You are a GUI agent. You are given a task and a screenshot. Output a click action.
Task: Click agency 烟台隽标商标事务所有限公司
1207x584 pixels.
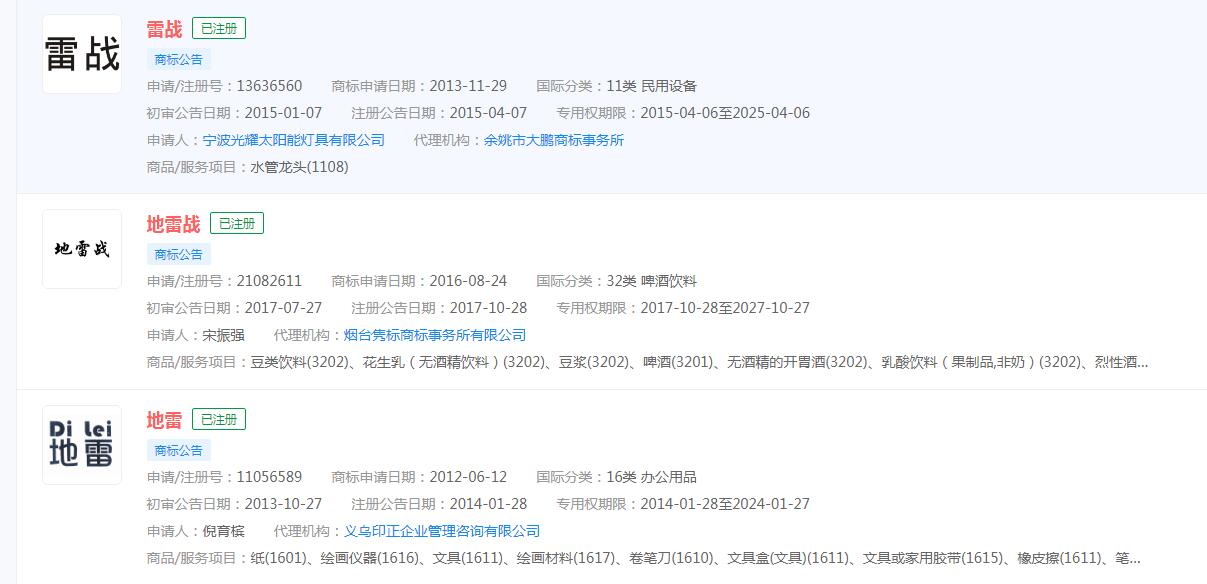[437, 335]
